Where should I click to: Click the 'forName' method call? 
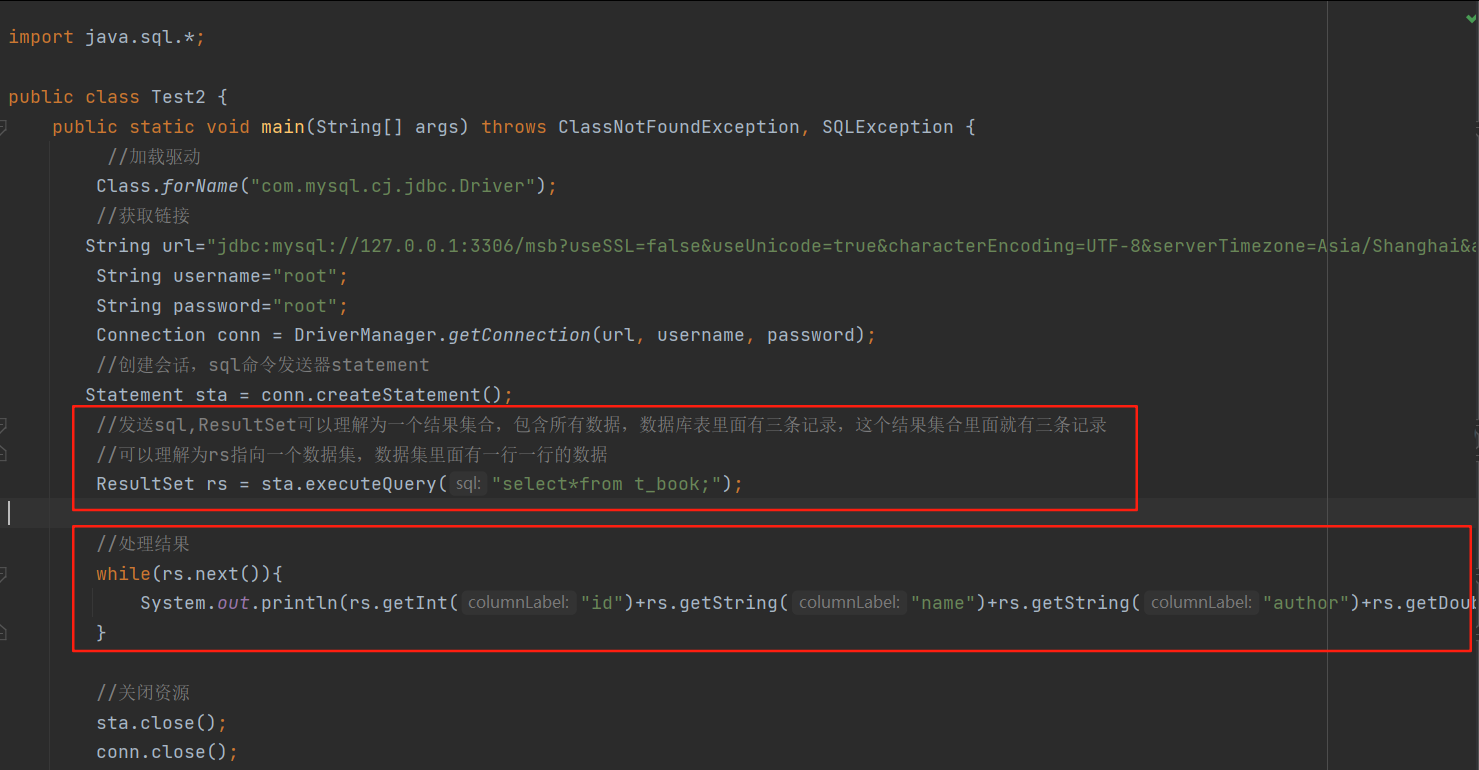point(201,186)
